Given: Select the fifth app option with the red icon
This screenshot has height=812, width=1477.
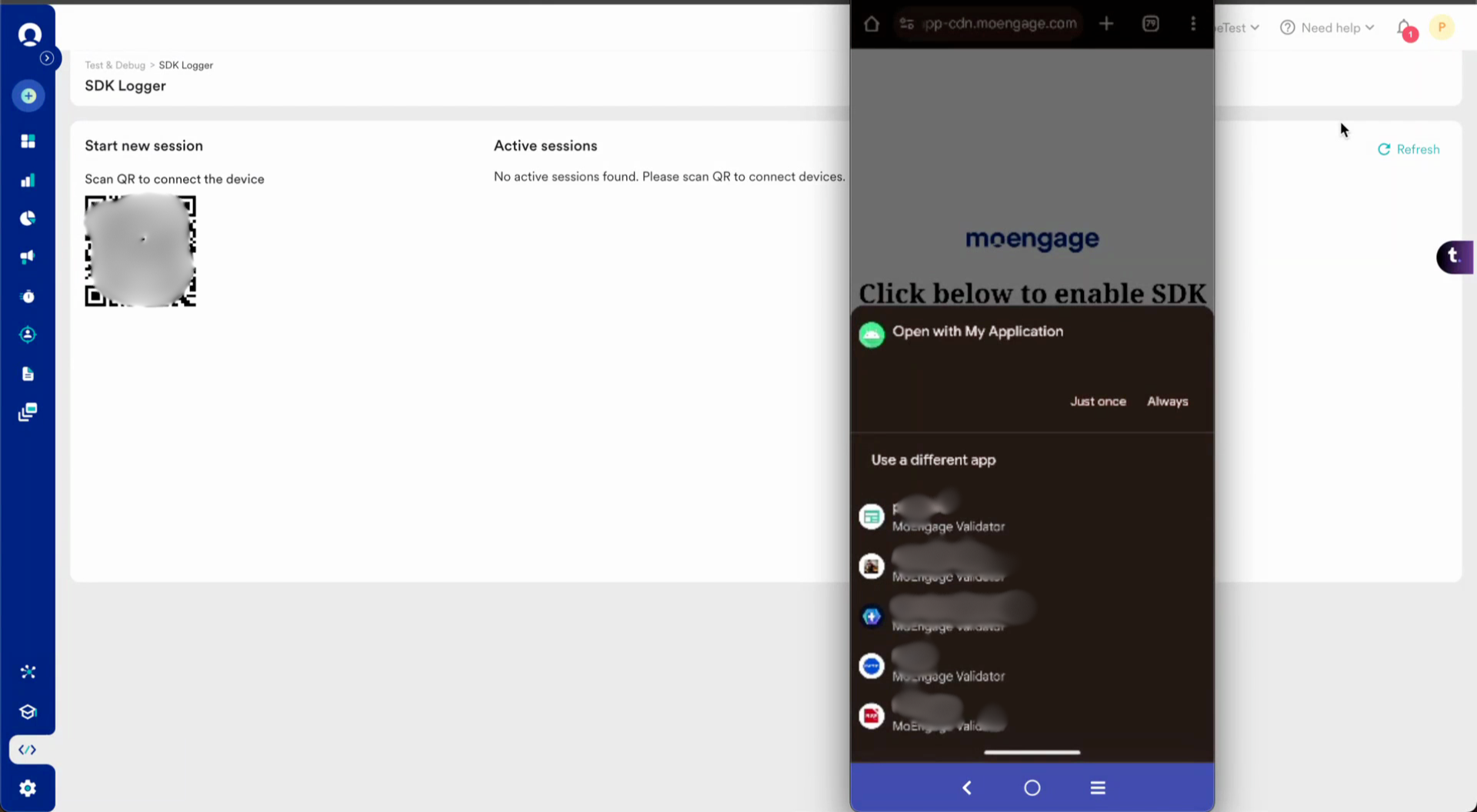Looking at the screenshot, I should (x=1032, y=717).
